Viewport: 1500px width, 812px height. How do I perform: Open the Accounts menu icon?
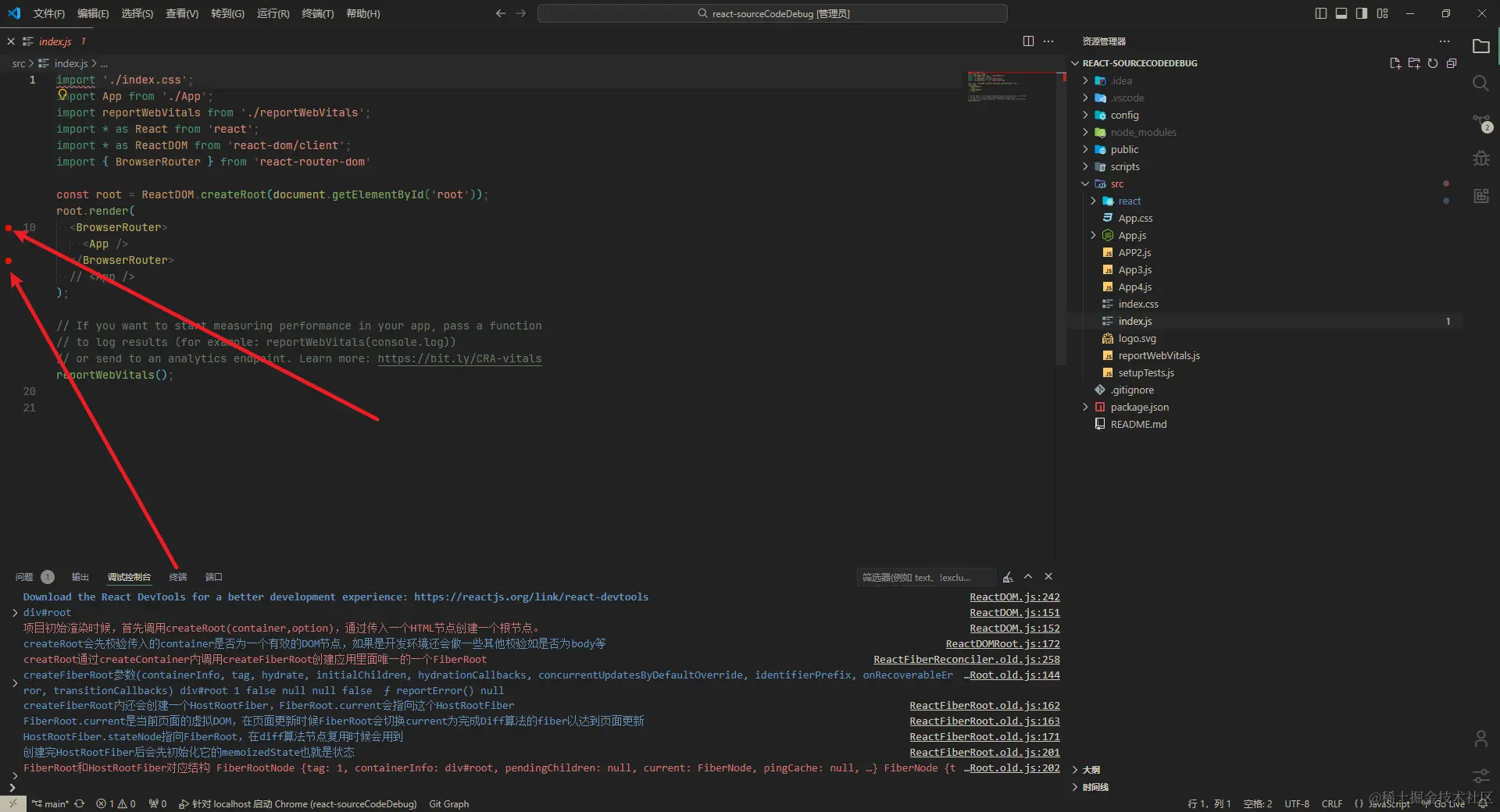pyautogui.click(x=1480, y=739)
